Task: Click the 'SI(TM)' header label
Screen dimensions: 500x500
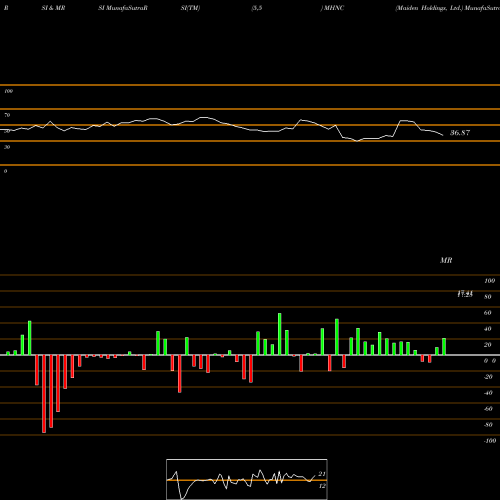Action: pos(190,8)
